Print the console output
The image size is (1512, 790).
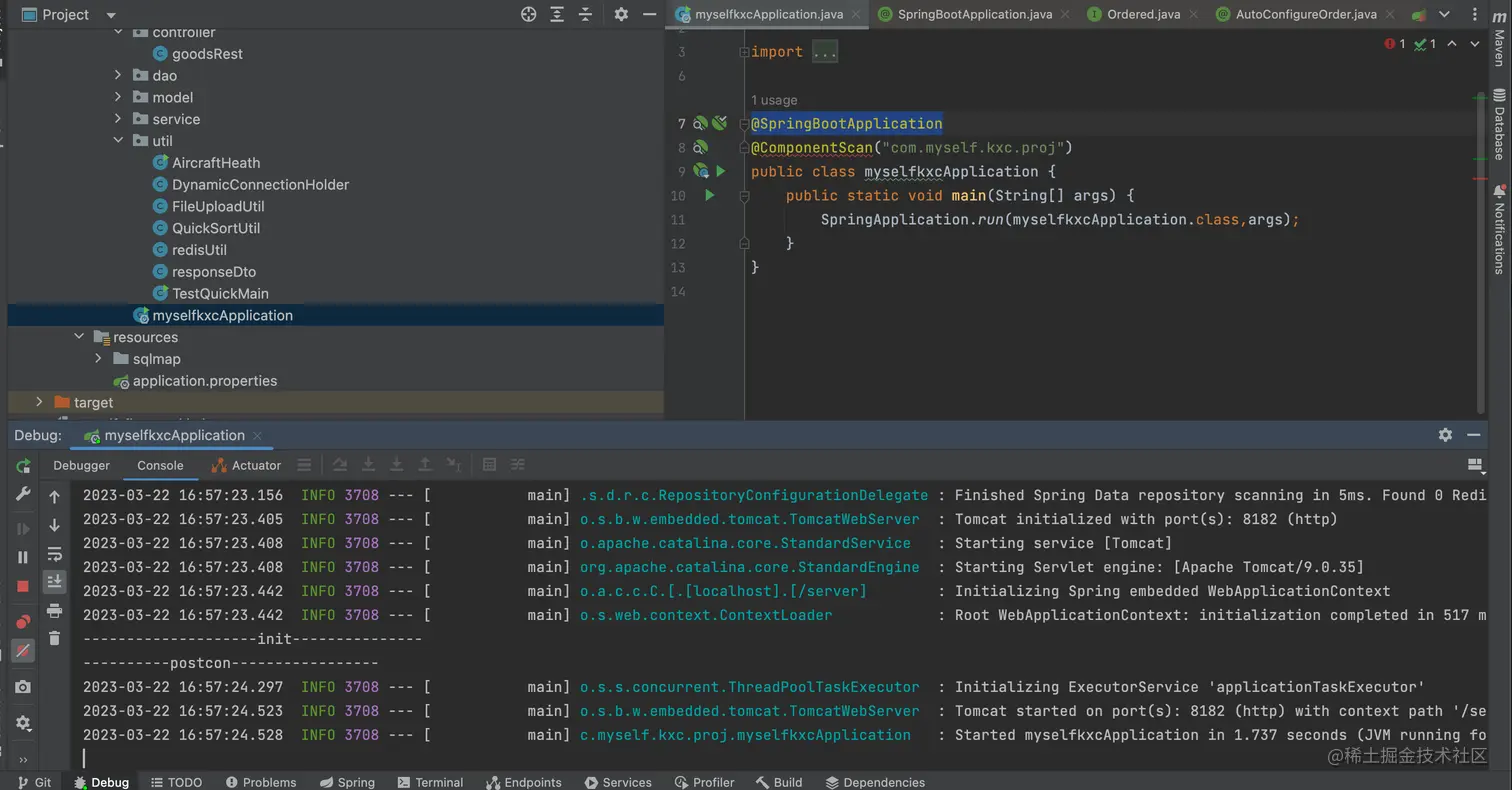[55, 610]
